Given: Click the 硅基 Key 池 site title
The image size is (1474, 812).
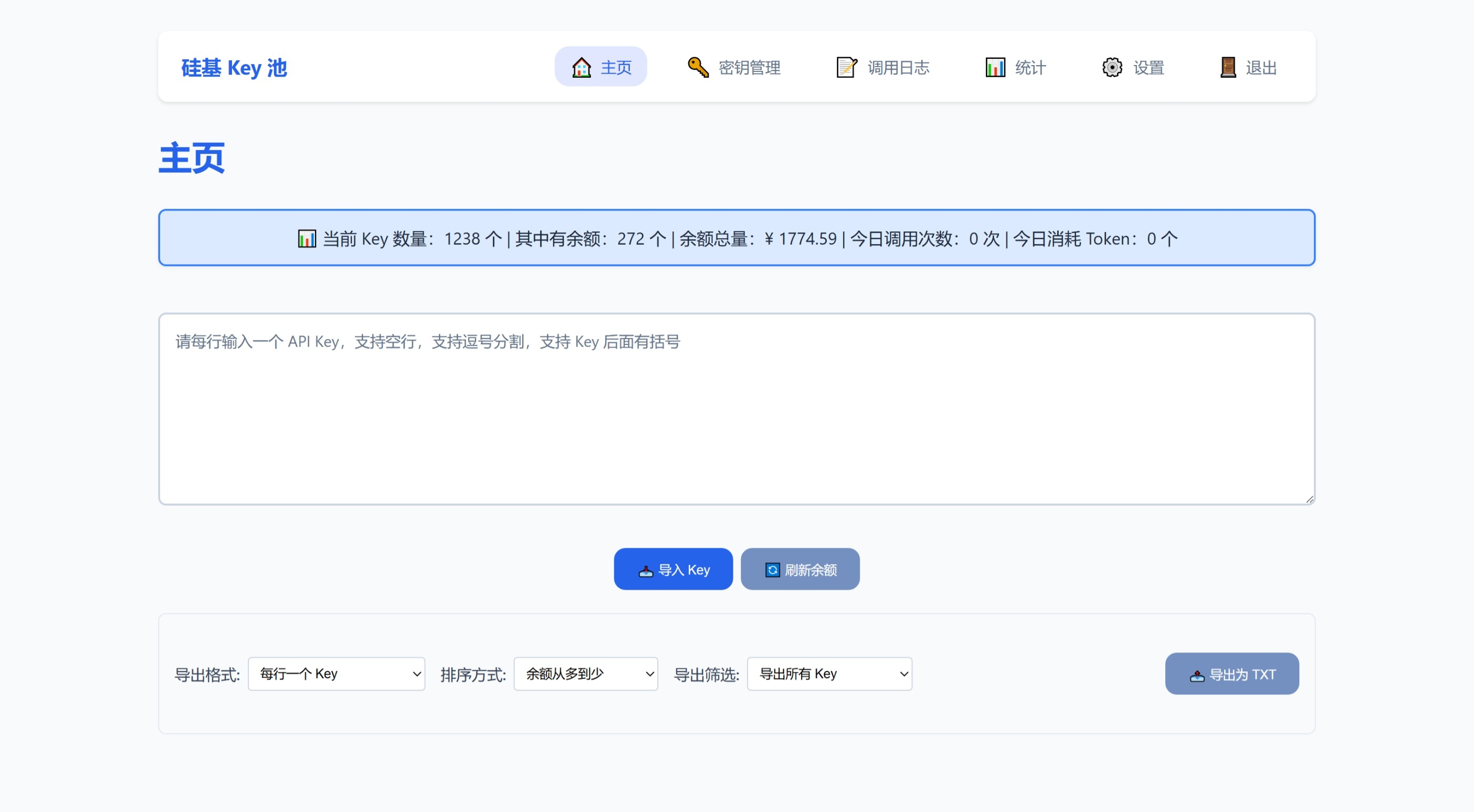Looking at the screenshot, I should (x=233, y=67).
